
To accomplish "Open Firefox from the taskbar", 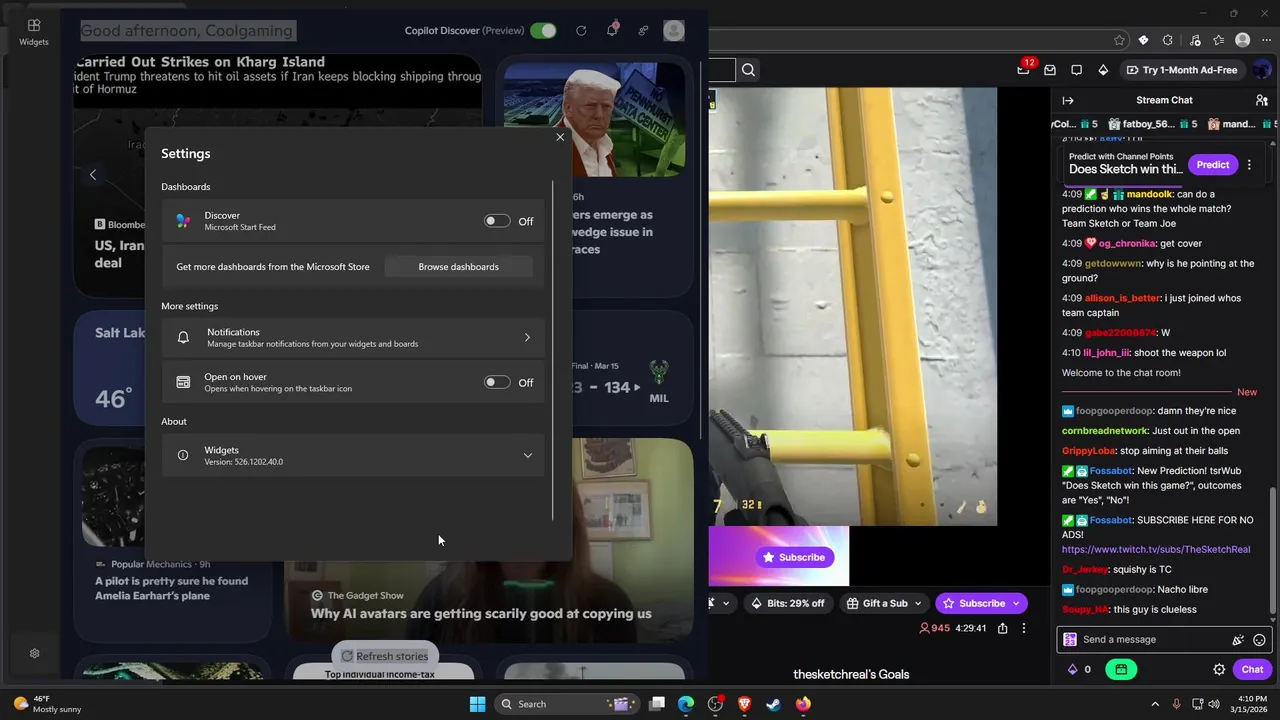I will click(x=803, y=704).
